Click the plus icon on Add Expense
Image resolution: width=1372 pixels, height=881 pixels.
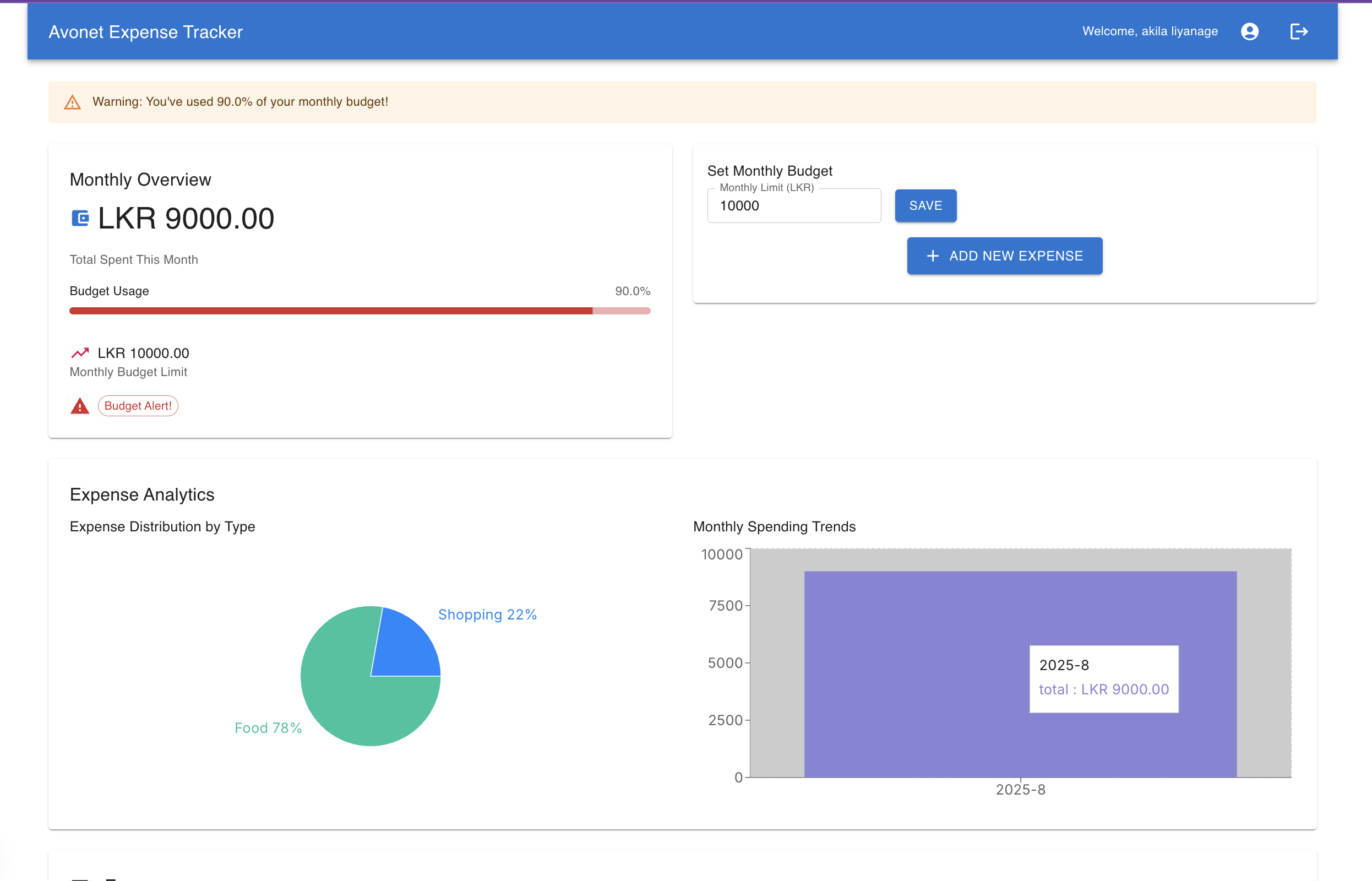933,255
